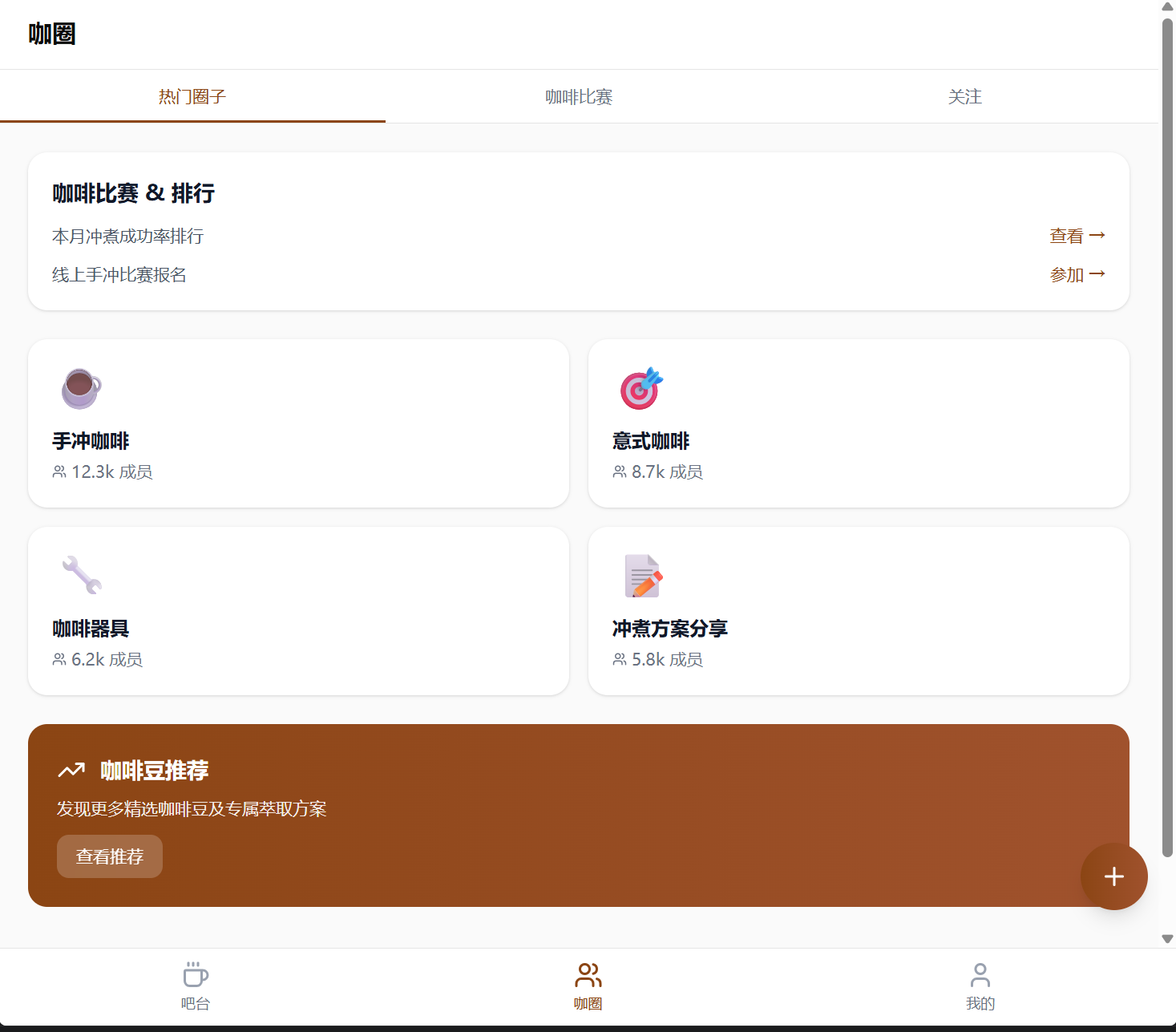
Task: Click the trending arrow icon beside 咖啡豆推荐
Action: tap(71, 771)
